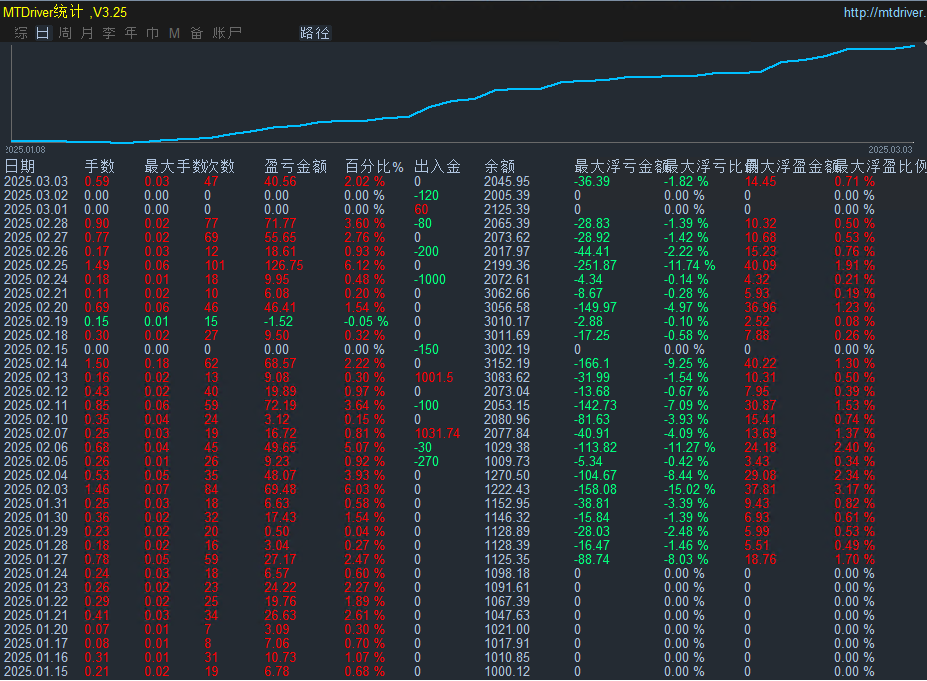Click the MTDriver统计 V3.25 title
The image size is (927, 681).
coord(65,12)
